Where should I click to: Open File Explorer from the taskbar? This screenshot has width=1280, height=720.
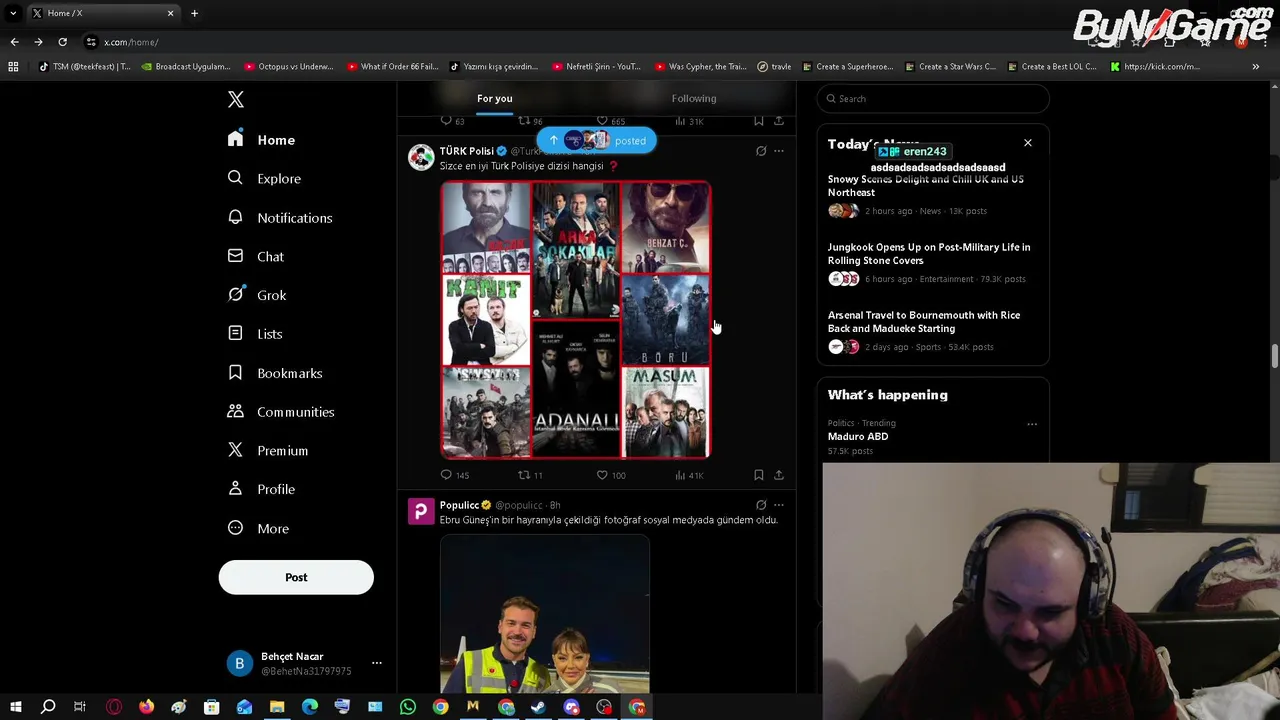click(x=277, y=707)
